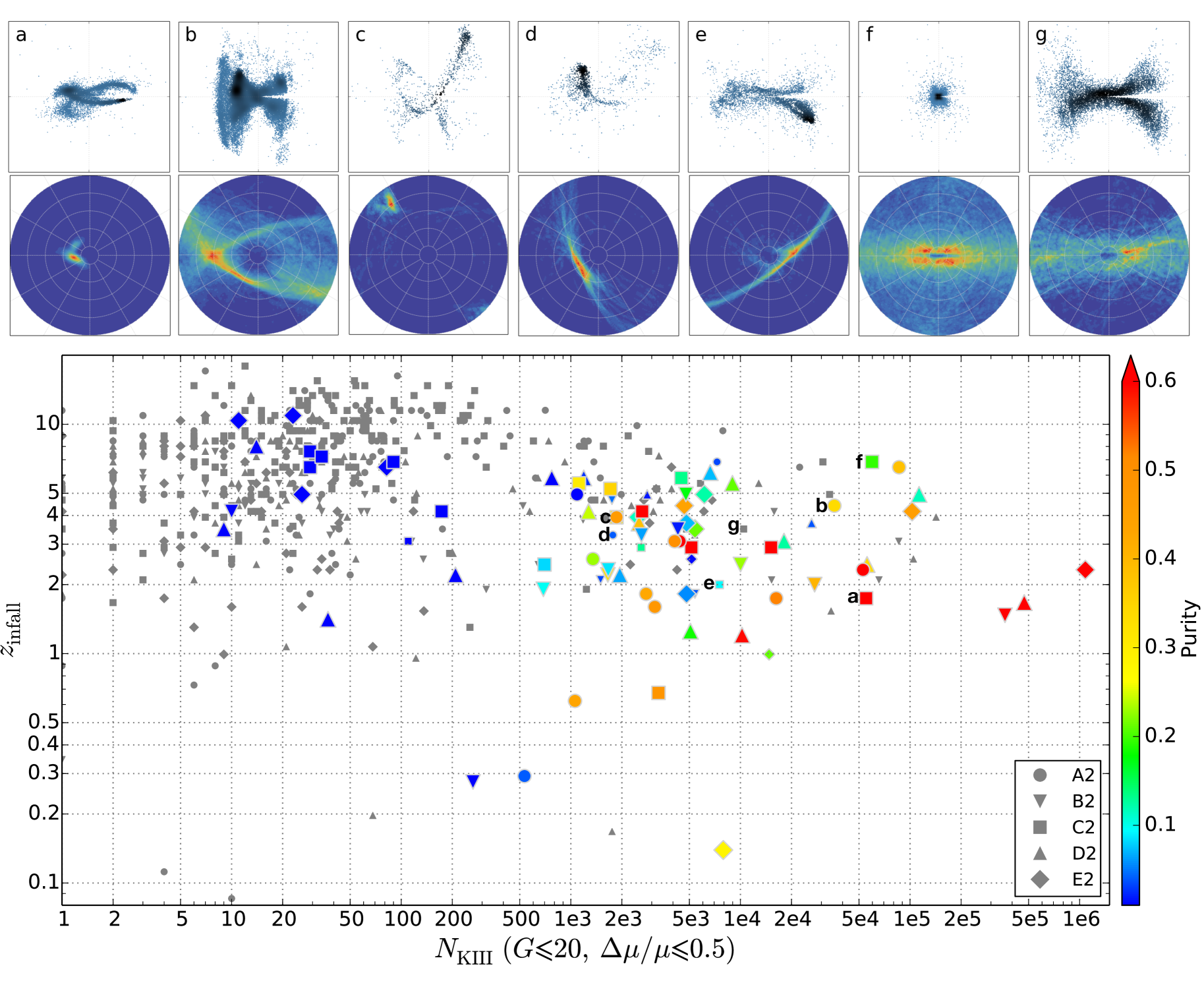This screenshot has width=1204, height=983.
Task: Click the scatter thumbnail labeled g
Action: (1108, 97)
